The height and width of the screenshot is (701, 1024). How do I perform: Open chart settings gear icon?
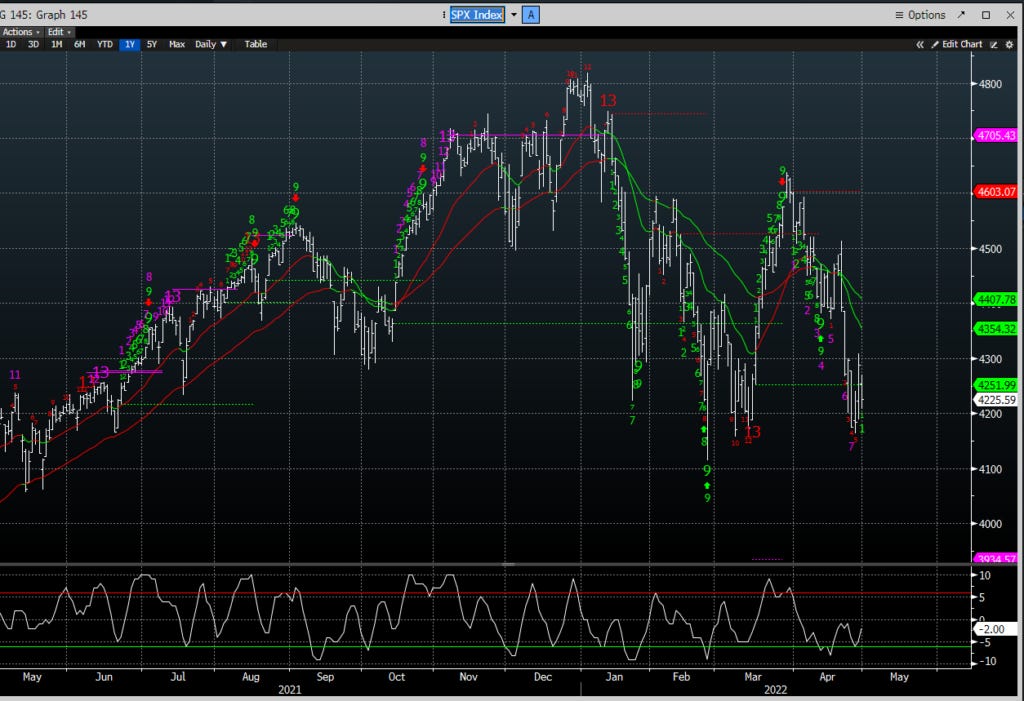click(x=1009, y=44)
